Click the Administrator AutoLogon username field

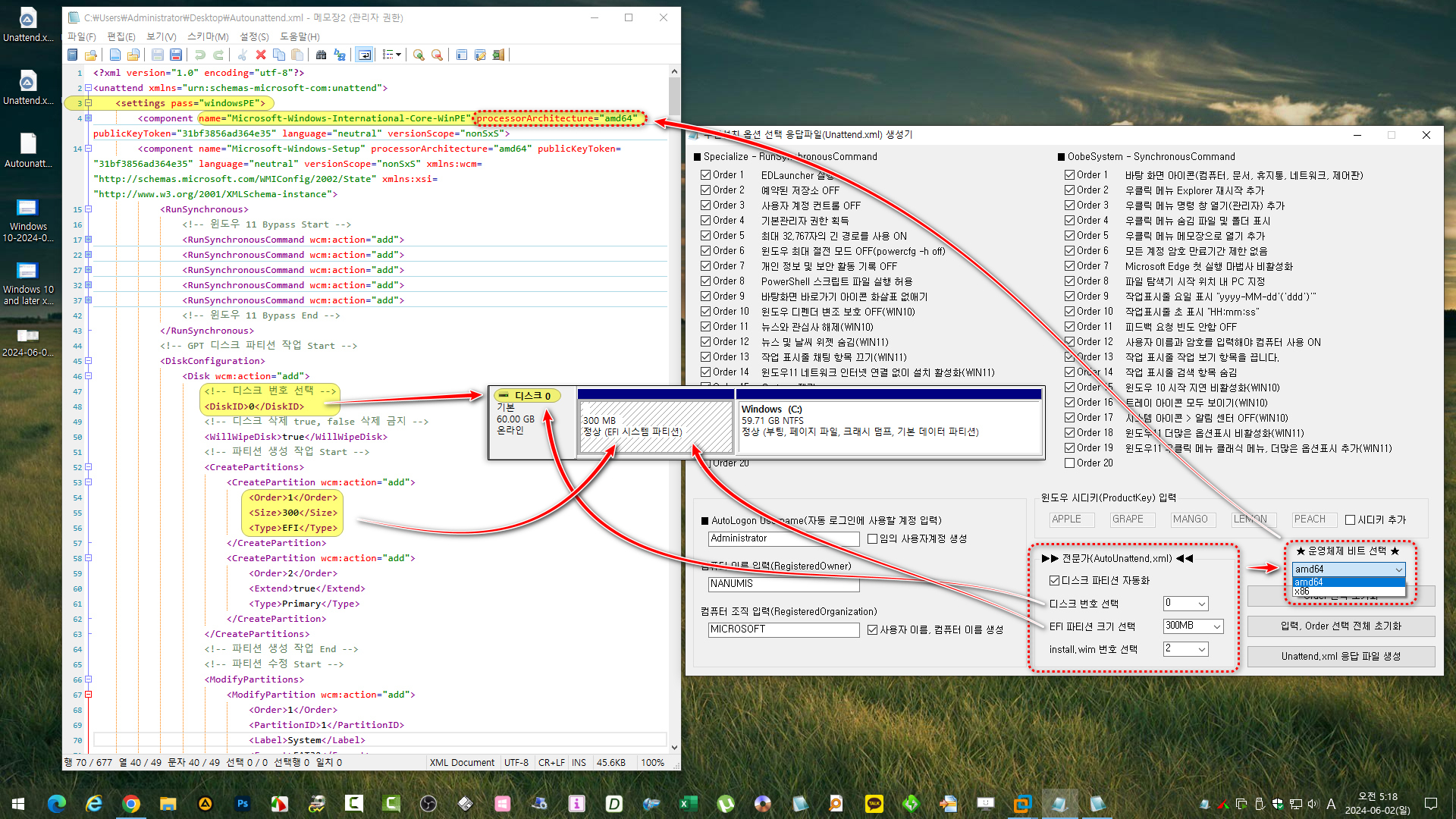pyautogui.click(x=783, y=538)
